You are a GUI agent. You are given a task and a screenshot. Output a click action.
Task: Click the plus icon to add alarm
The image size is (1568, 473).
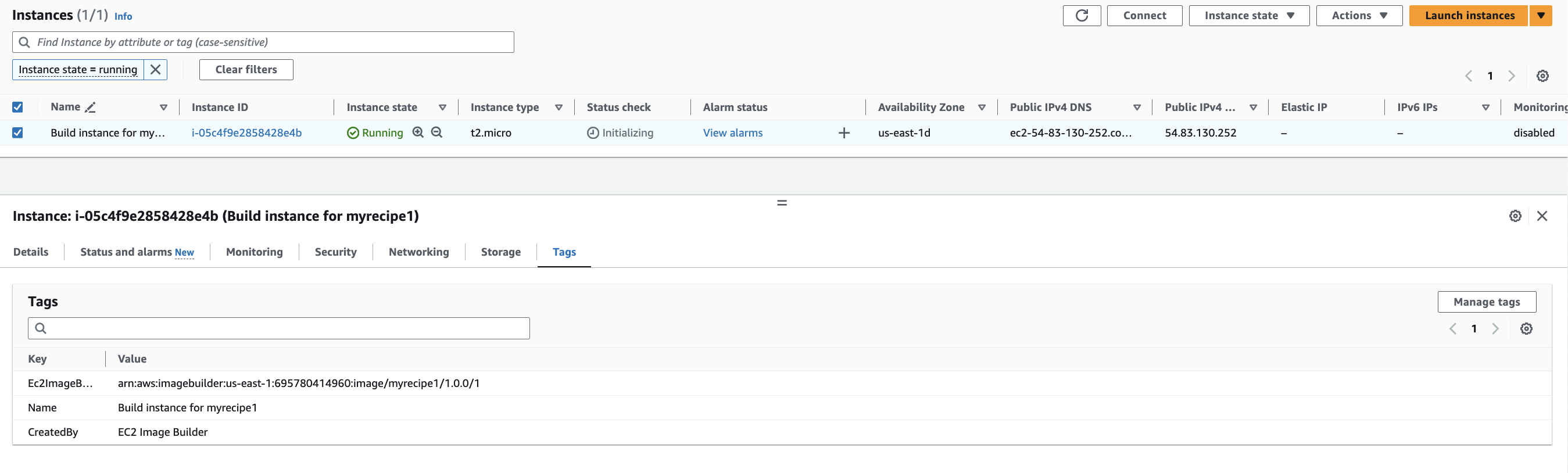pos(844,133)
